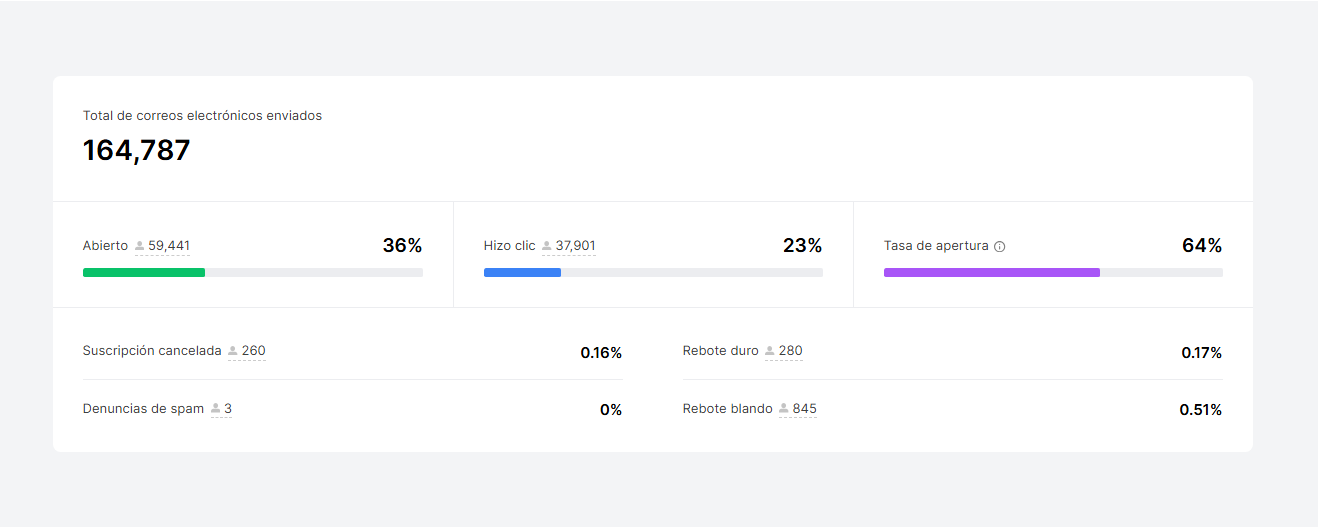The height and width of the screenshot is (530, 1318).
Task: Click the purple Tasa de apertura bar
Action: [x=991, y=272]
